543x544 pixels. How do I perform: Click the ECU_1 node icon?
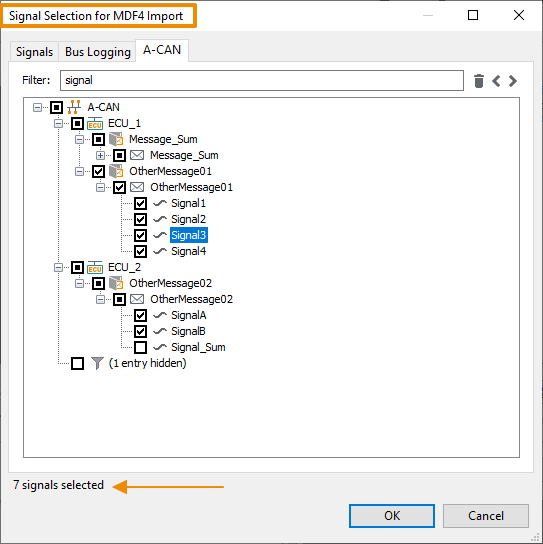95,124
